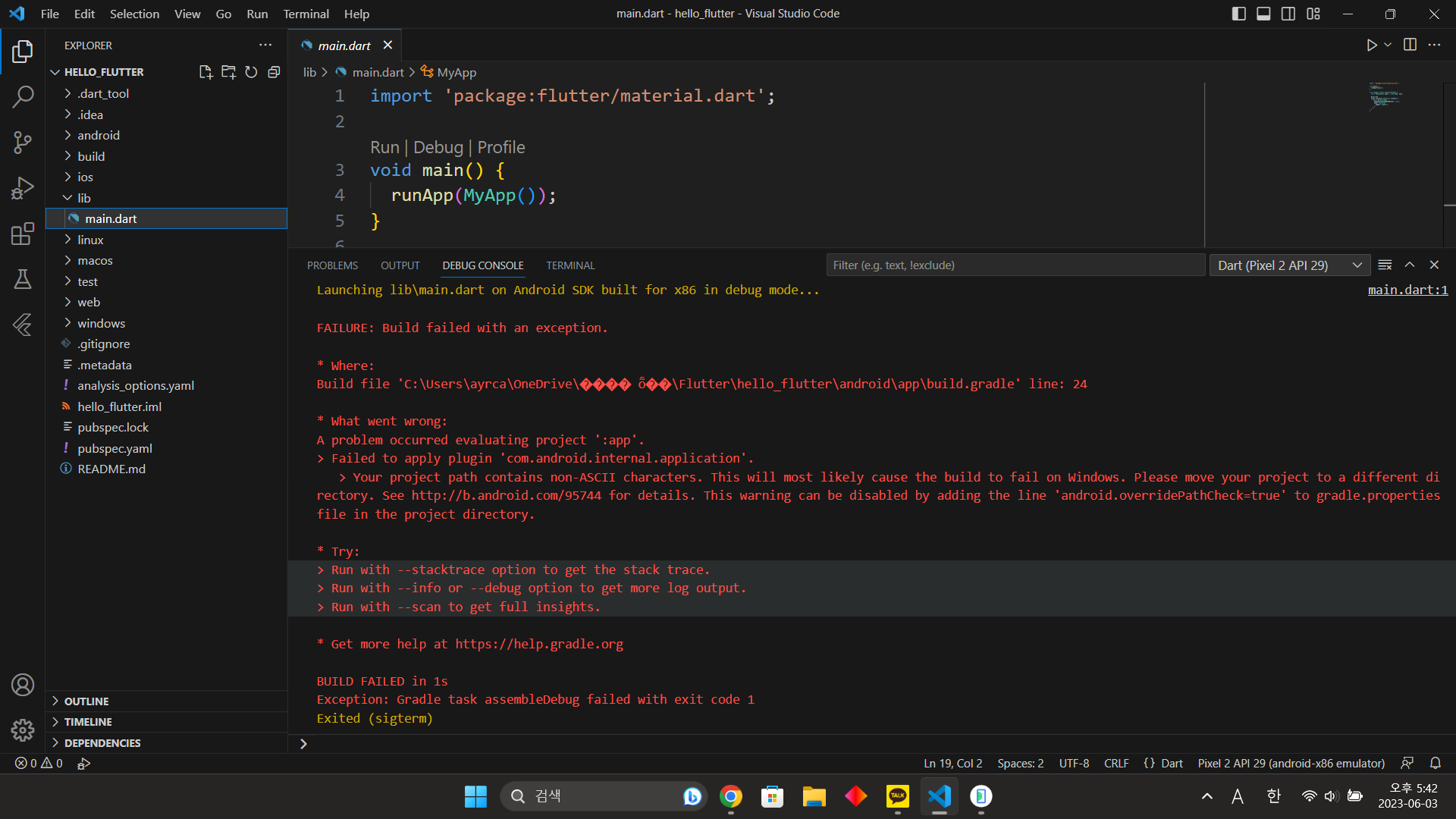
Task: Open the Terminal menu
Action: [306, 14]
